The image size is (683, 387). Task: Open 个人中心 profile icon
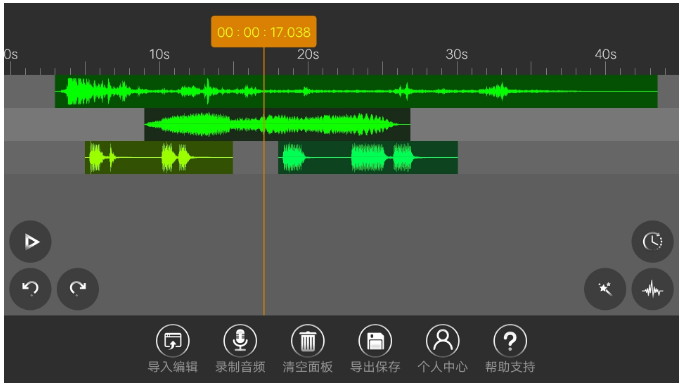click(x=443, y=341)
